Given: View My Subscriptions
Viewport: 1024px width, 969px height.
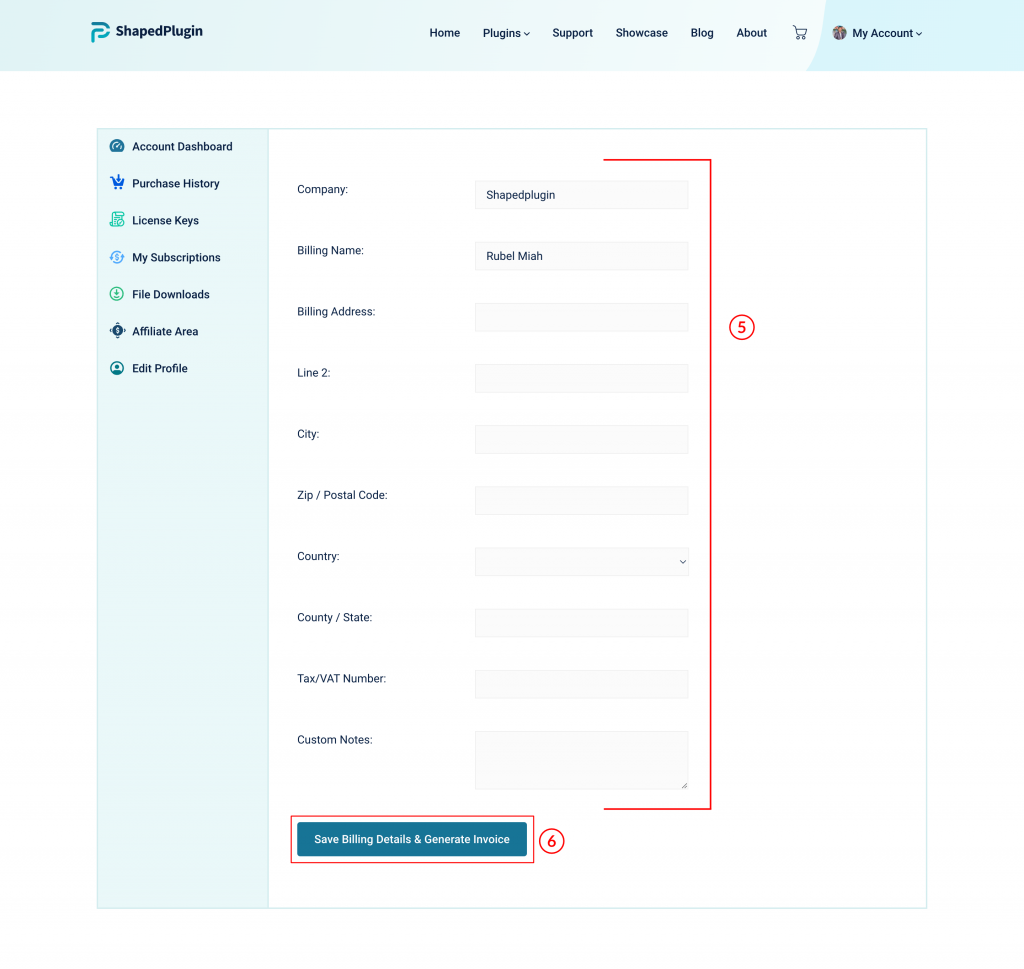Looking at the screenshot, I should pos(176,258).
